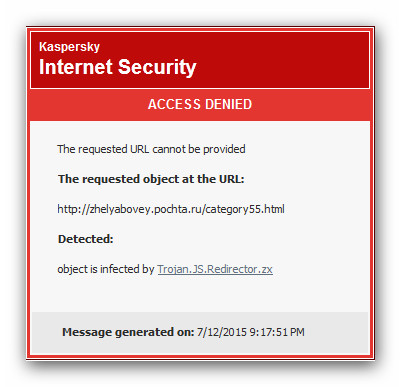The width and height of the screenshot is (401, 387).
Task: Click the category55.html part of the URL
Action: pyautogui.click(x=245, y=209)
